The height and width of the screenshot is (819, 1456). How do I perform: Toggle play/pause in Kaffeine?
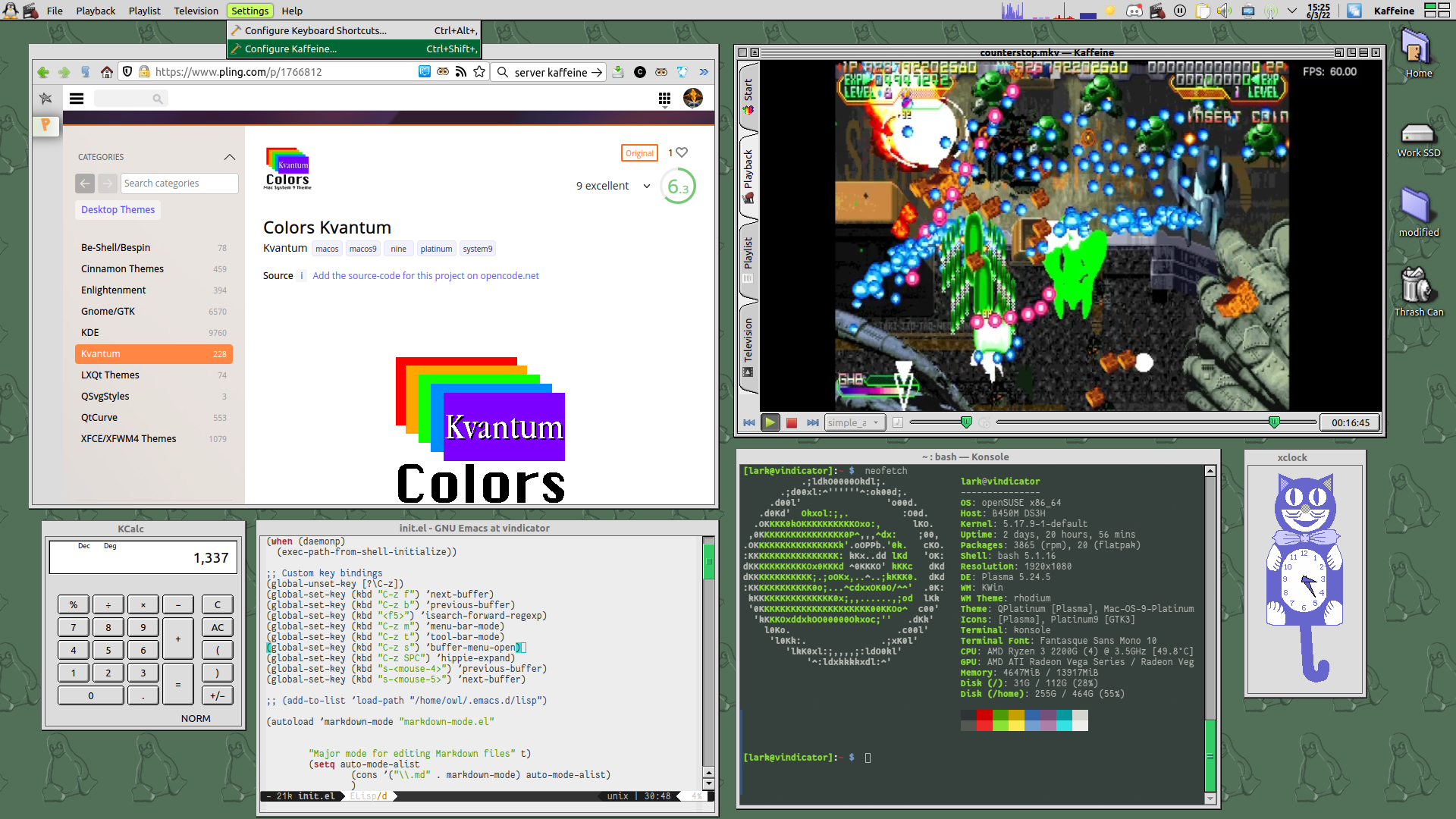point(770,423)
